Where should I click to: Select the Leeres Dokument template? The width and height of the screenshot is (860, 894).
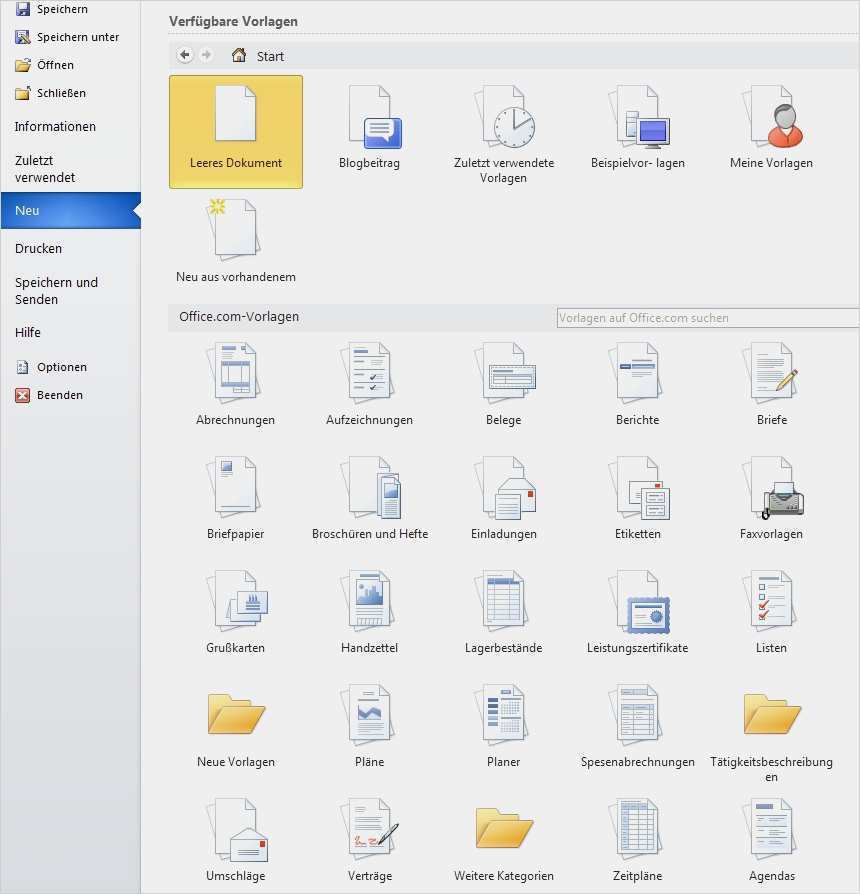coord(235,130)
